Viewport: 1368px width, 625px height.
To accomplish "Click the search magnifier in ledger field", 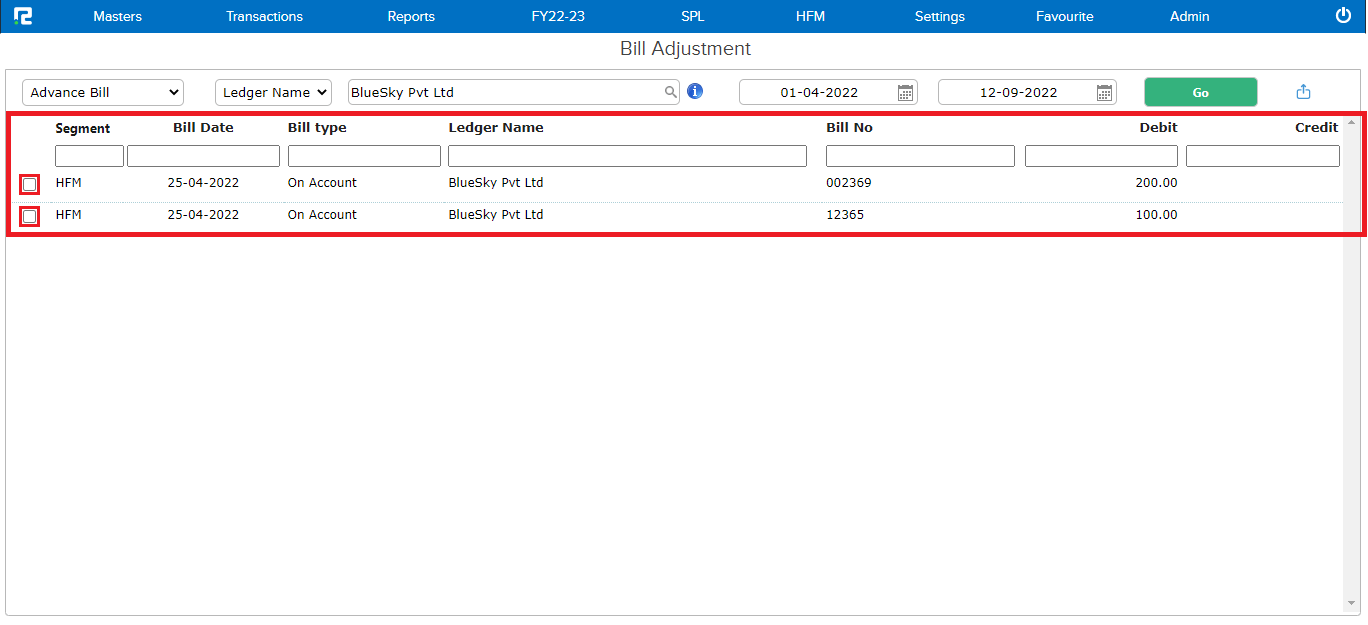I will [670, 92].
